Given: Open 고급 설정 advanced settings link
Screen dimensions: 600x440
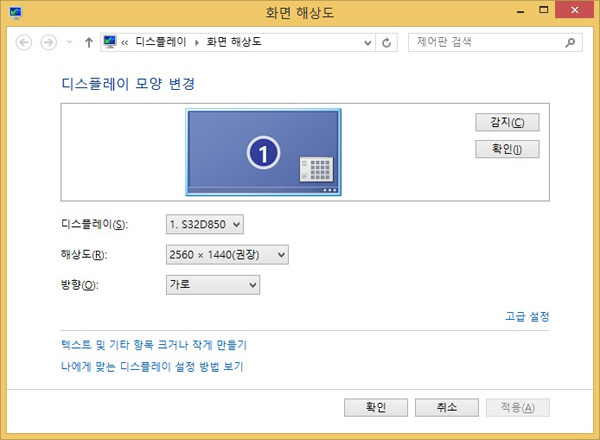Looking at the screenshot, I should [x=527, y=316].
